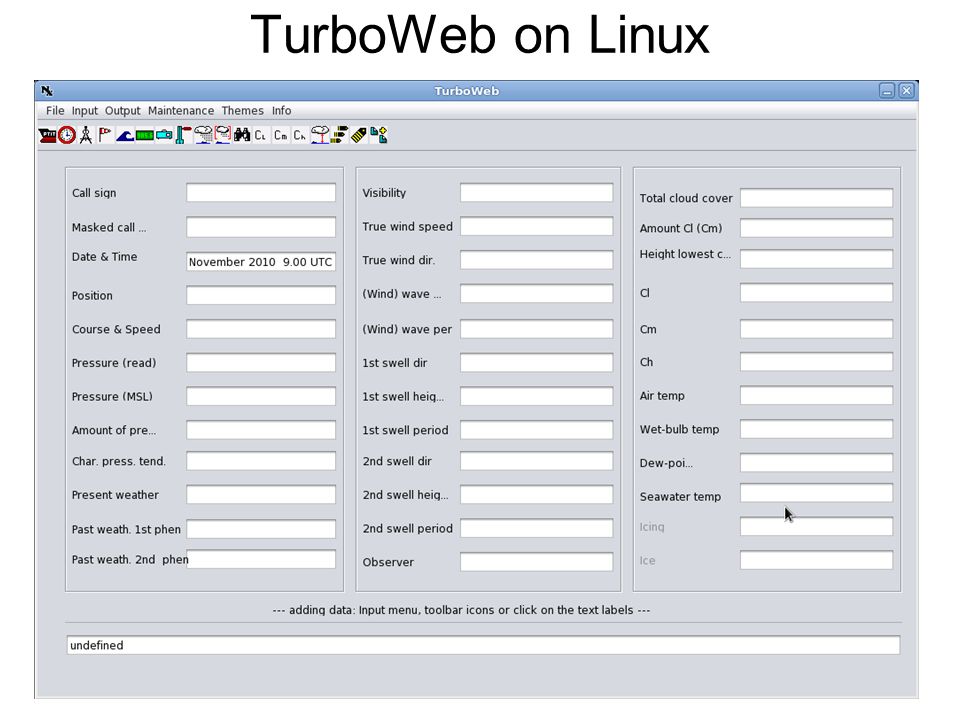Minimize the TurboWeb window
The width and height of the screenshot is (960, 720).
tap(887, 91)
